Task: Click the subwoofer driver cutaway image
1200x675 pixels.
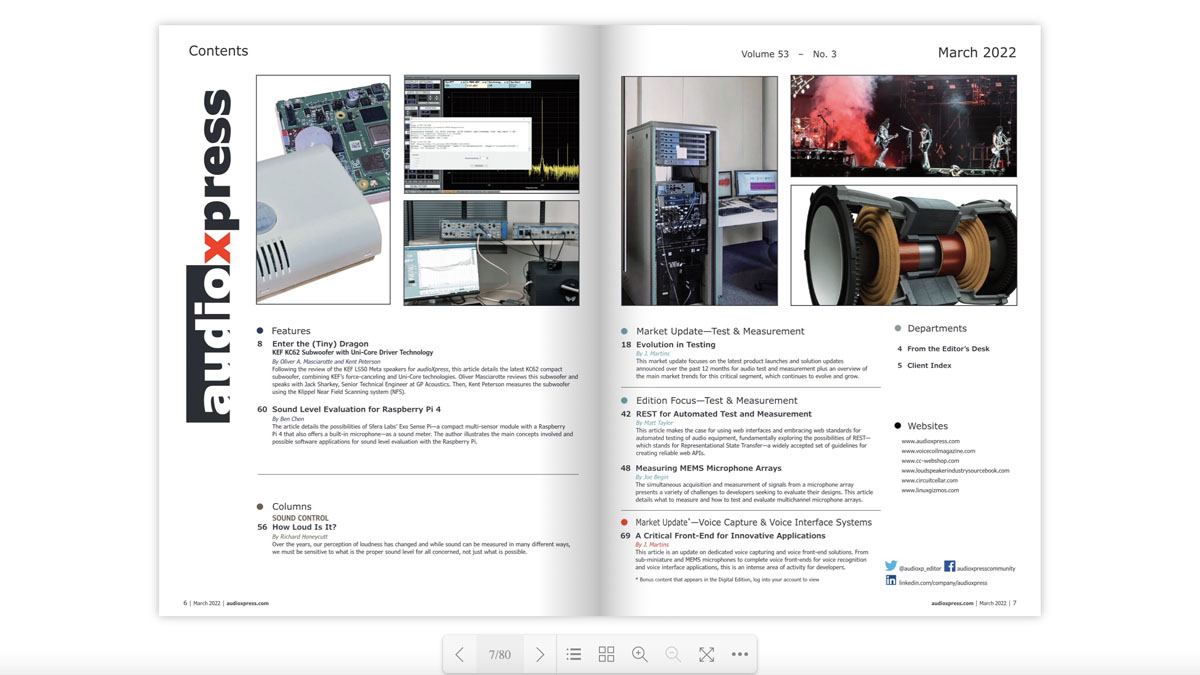Action: pyautogui.click(x=904, y=245)
